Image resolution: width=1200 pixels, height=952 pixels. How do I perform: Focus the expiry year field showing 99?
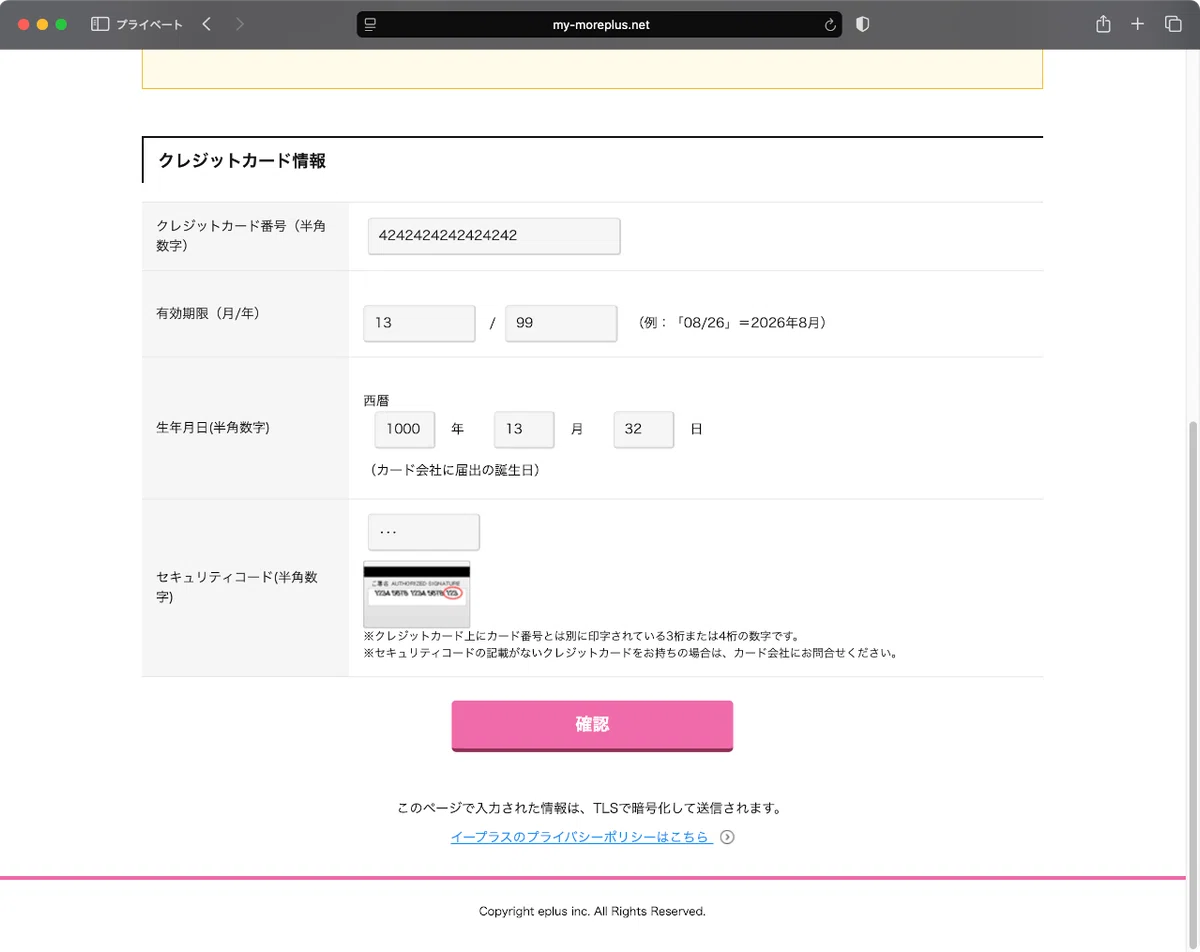click(561, 323)
